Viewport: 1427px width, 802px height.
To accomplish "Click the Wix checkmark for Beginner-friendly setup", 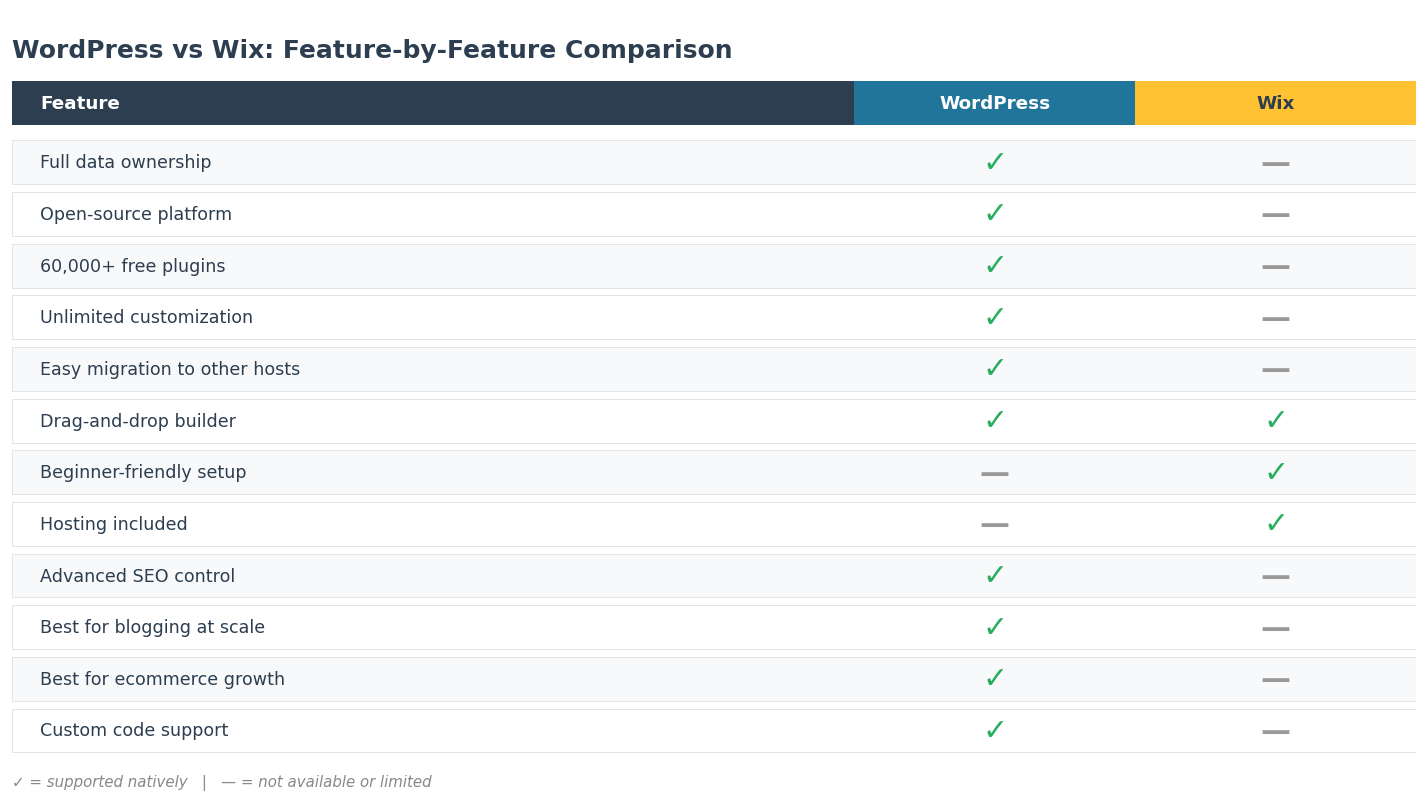I will 1275,473.
